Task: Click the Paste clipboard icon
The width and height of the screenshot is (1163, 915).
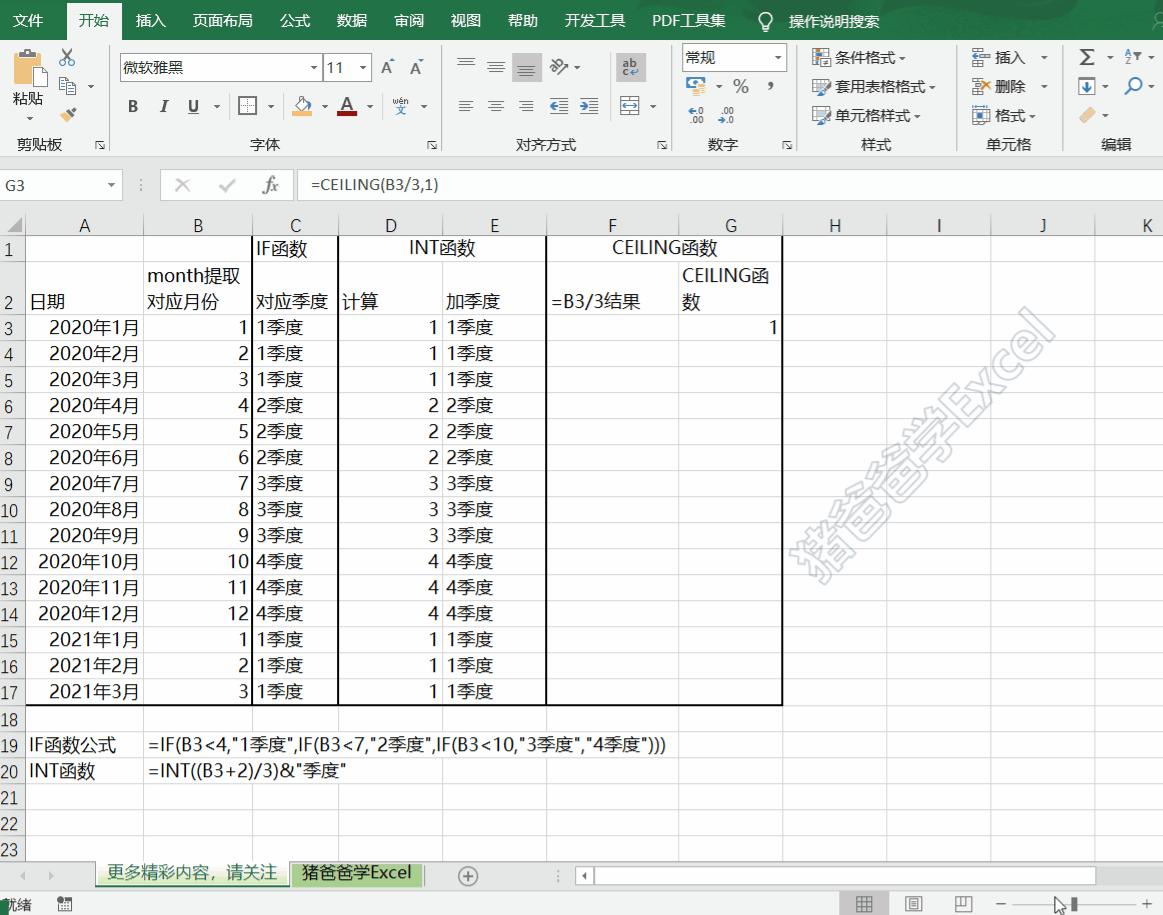Action: [29, 68]
